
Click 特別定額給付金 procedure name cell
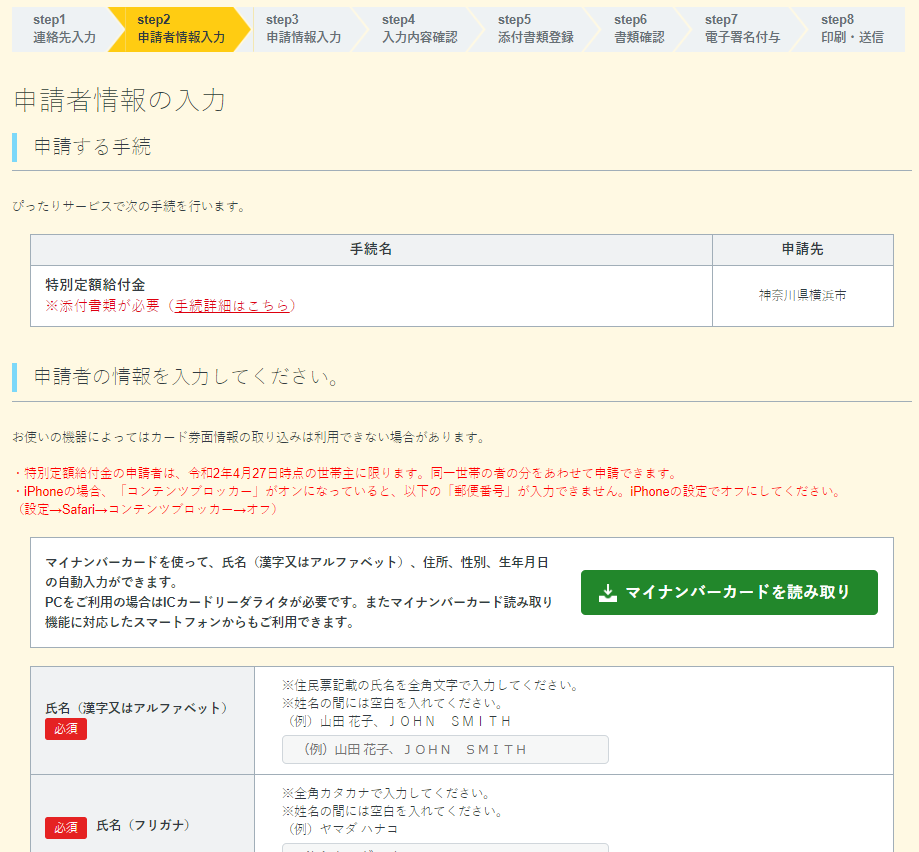click(372, 296)
